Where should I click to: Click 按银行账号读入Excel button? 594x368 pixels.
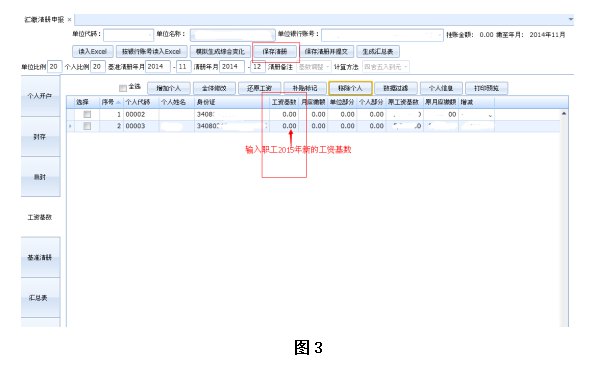(152, 52)
